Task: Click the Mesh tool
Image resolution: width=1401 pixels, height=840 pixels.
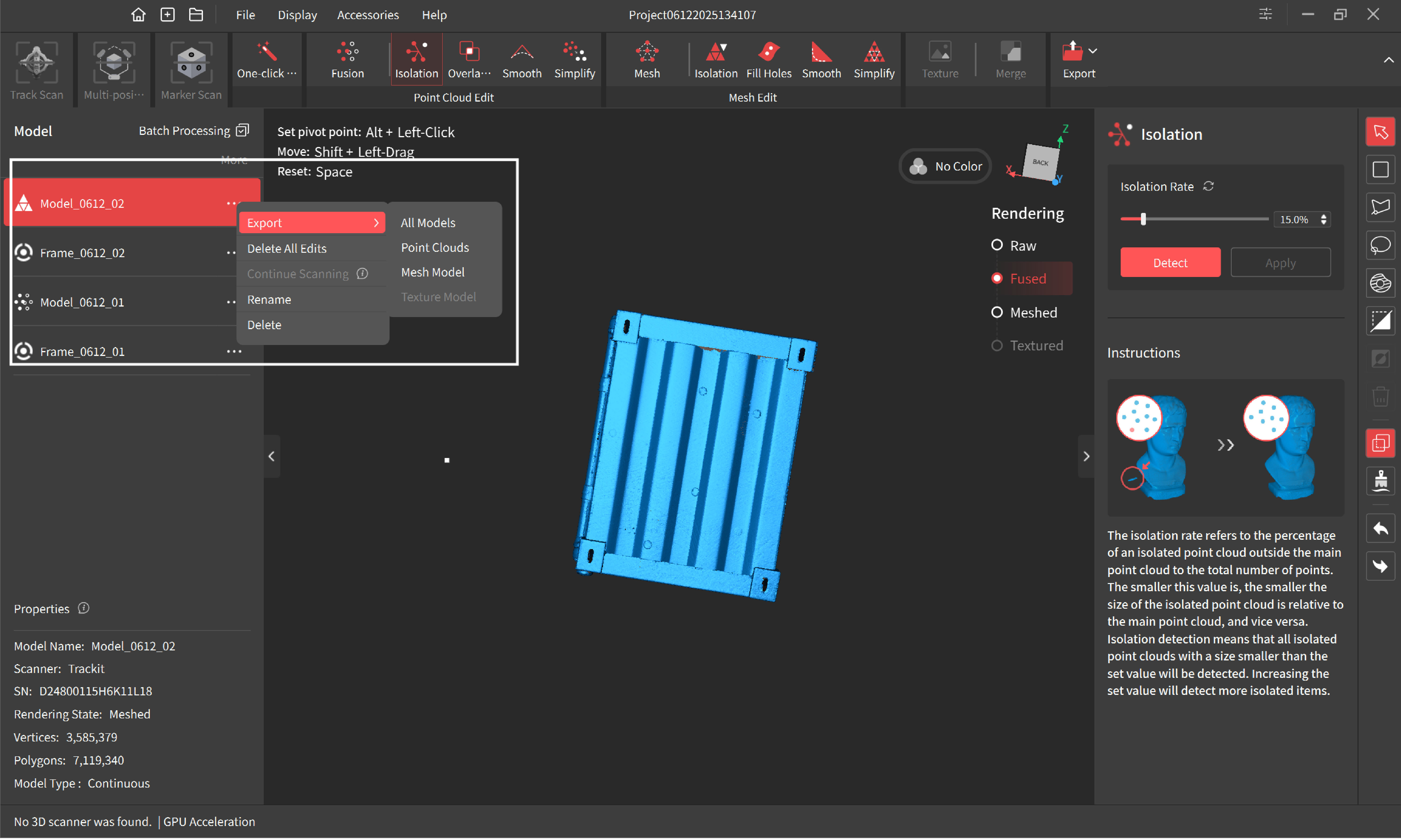Action: click(x=647, y=60)
